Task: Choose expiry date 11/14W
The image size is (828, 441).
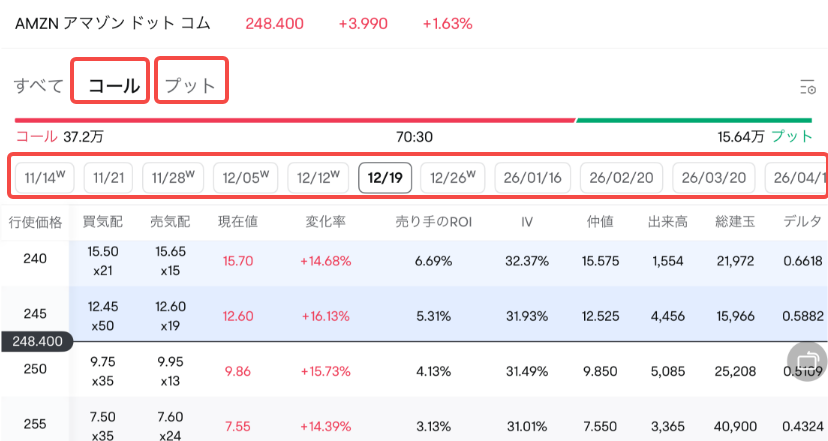Action: (45, 178)
